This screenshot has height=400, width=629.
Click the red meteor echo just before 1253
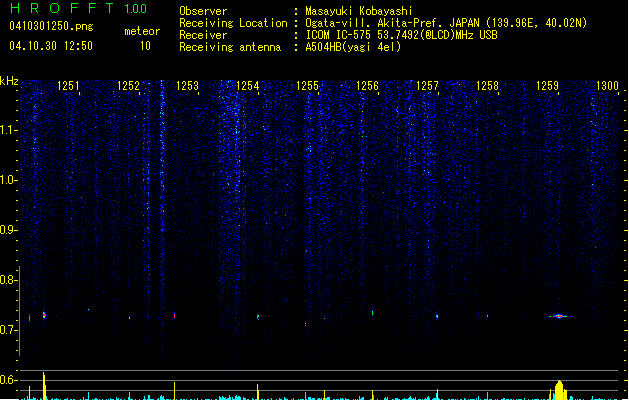pyautogui.click(x=174, y=315)
